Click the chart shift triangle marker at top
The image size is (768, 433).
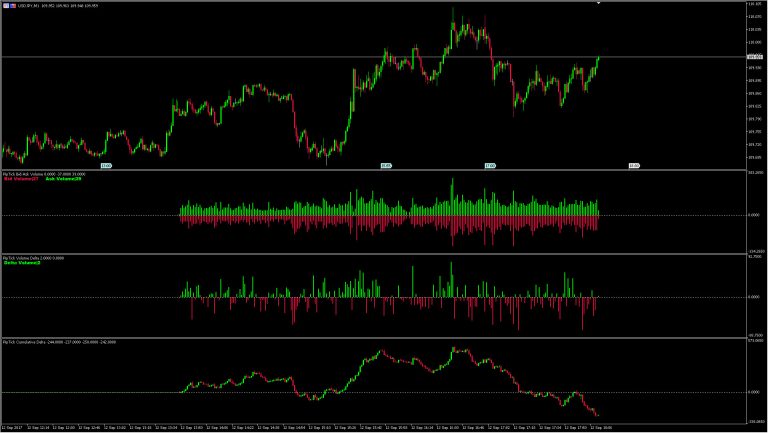click(598, 3)
